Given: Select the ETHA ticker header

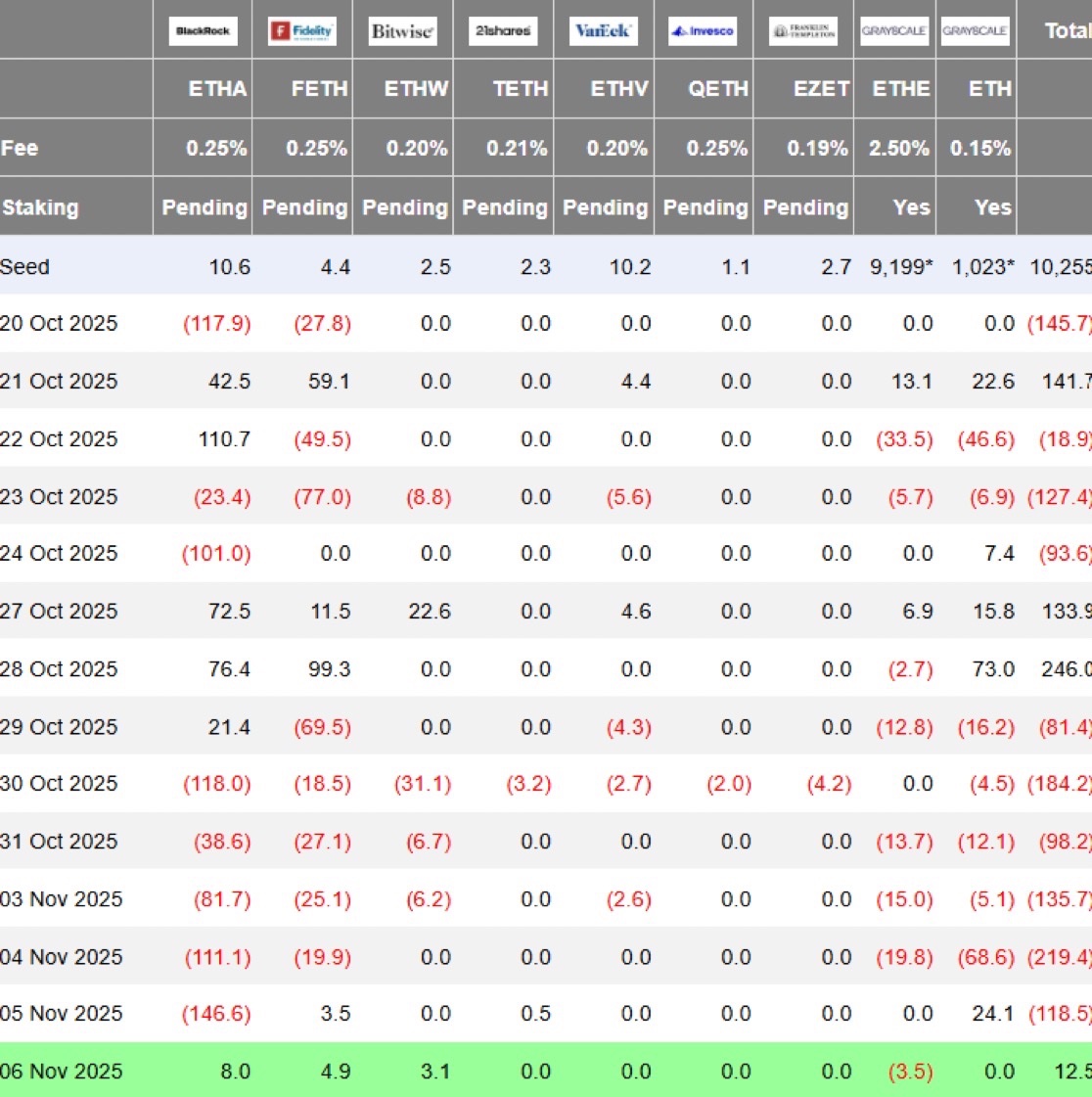Looking at the screenshot, I should 217,89.
